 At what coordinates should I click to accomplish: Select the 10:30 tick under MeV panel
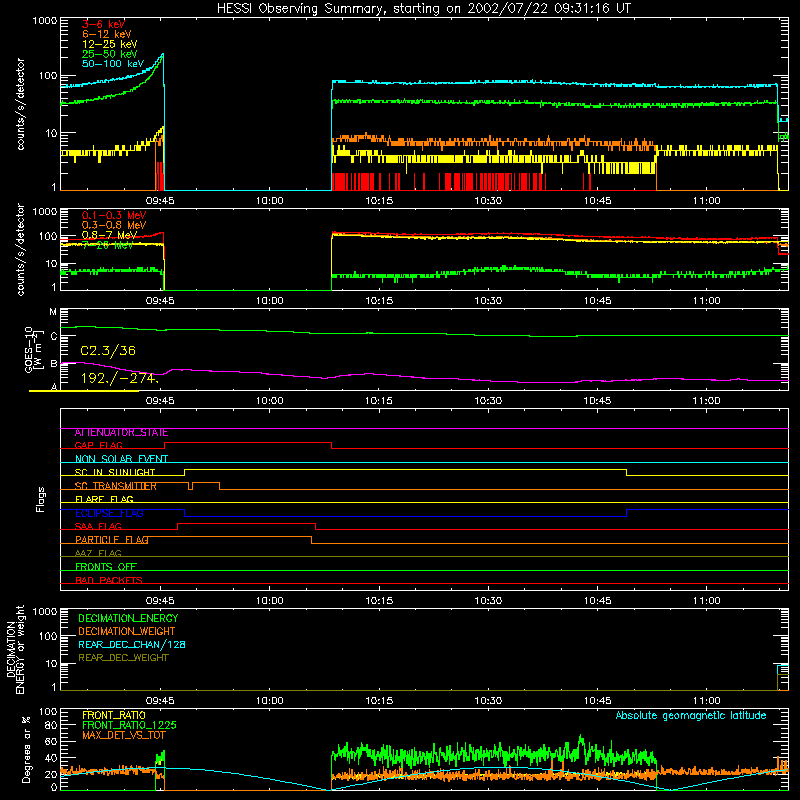tap(488, 301)
